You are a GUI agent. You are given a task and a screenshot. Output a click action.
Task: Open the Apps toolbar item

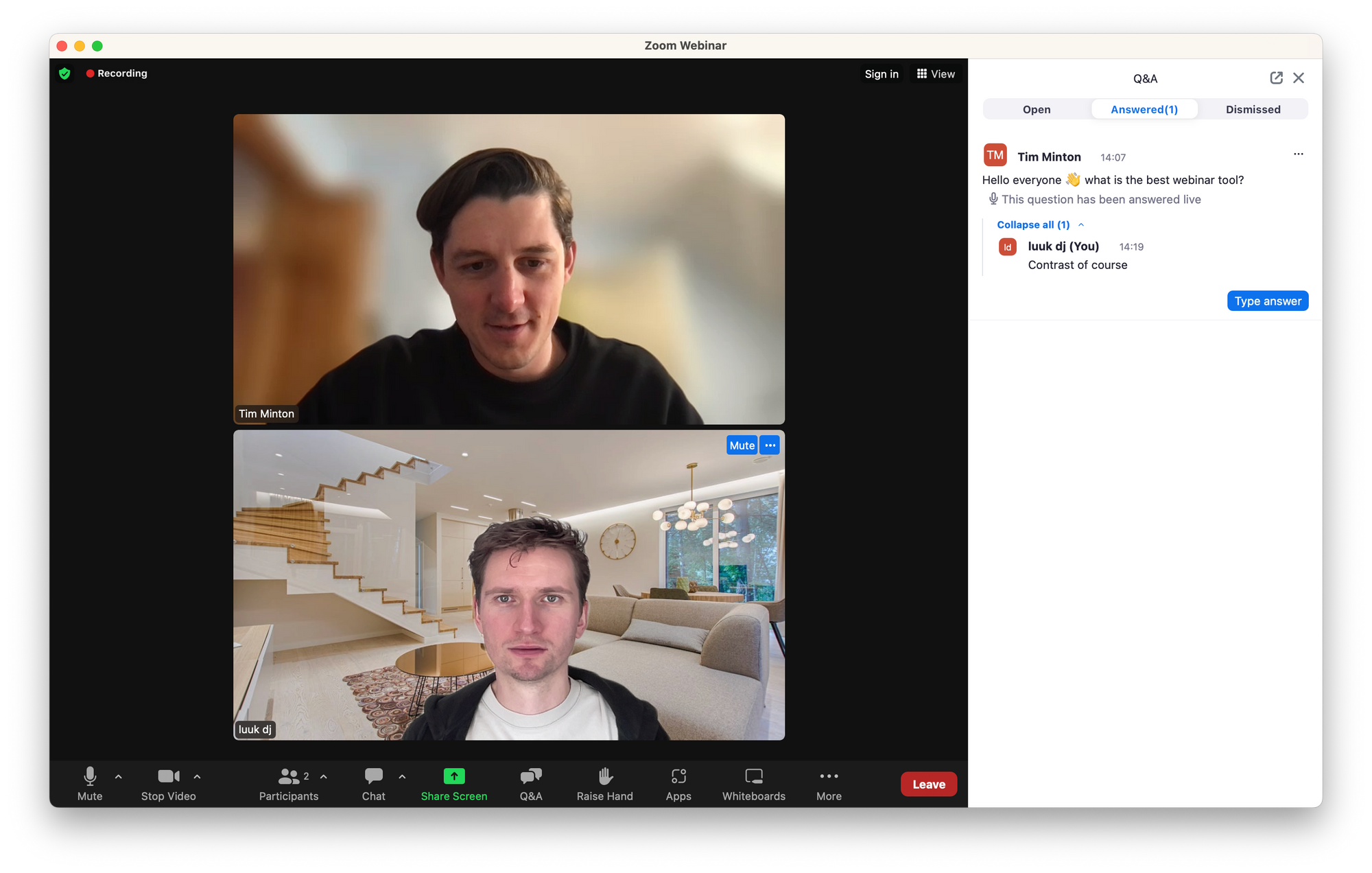678,784
